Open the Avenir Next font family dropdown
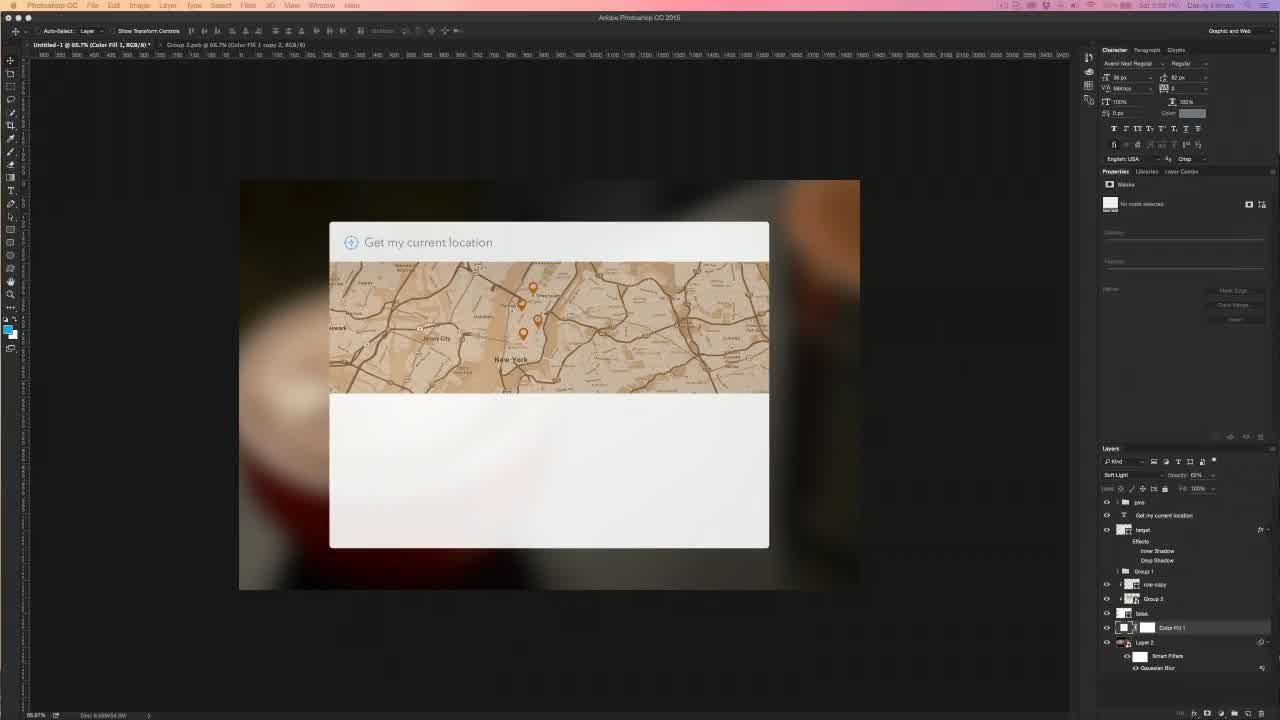This screenshot has height=720, width=1280. coord(1132,64)
